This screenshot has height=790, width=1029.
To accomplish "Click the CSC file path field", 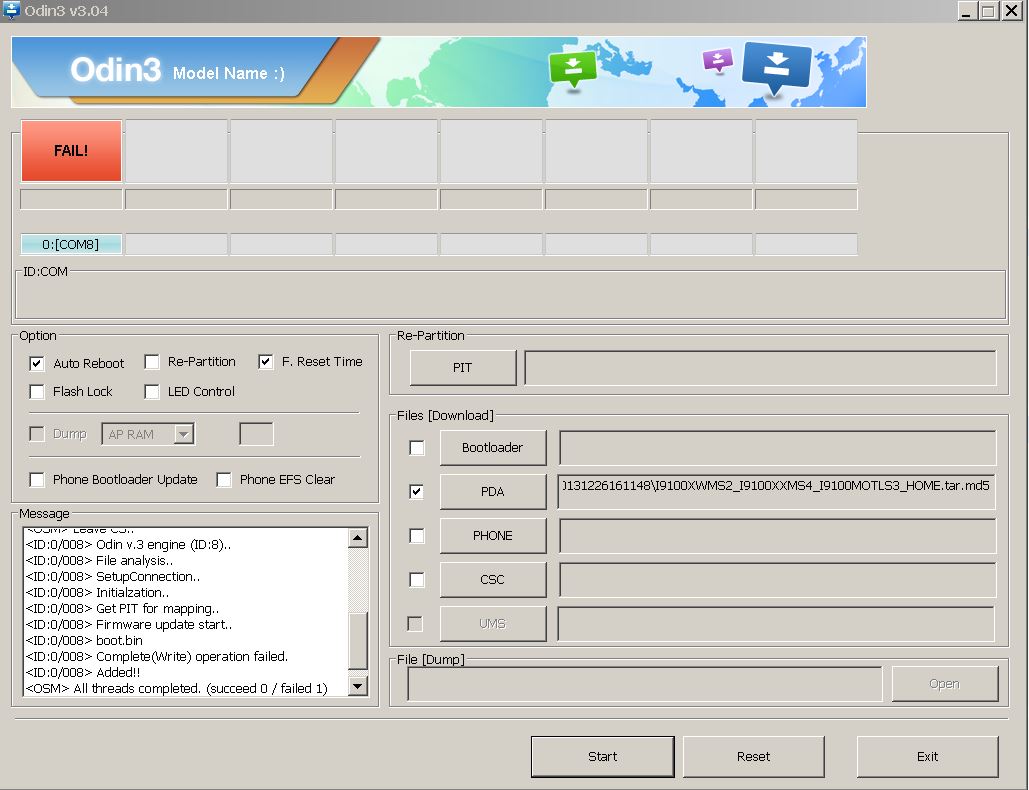I will (x=777, y=579).
